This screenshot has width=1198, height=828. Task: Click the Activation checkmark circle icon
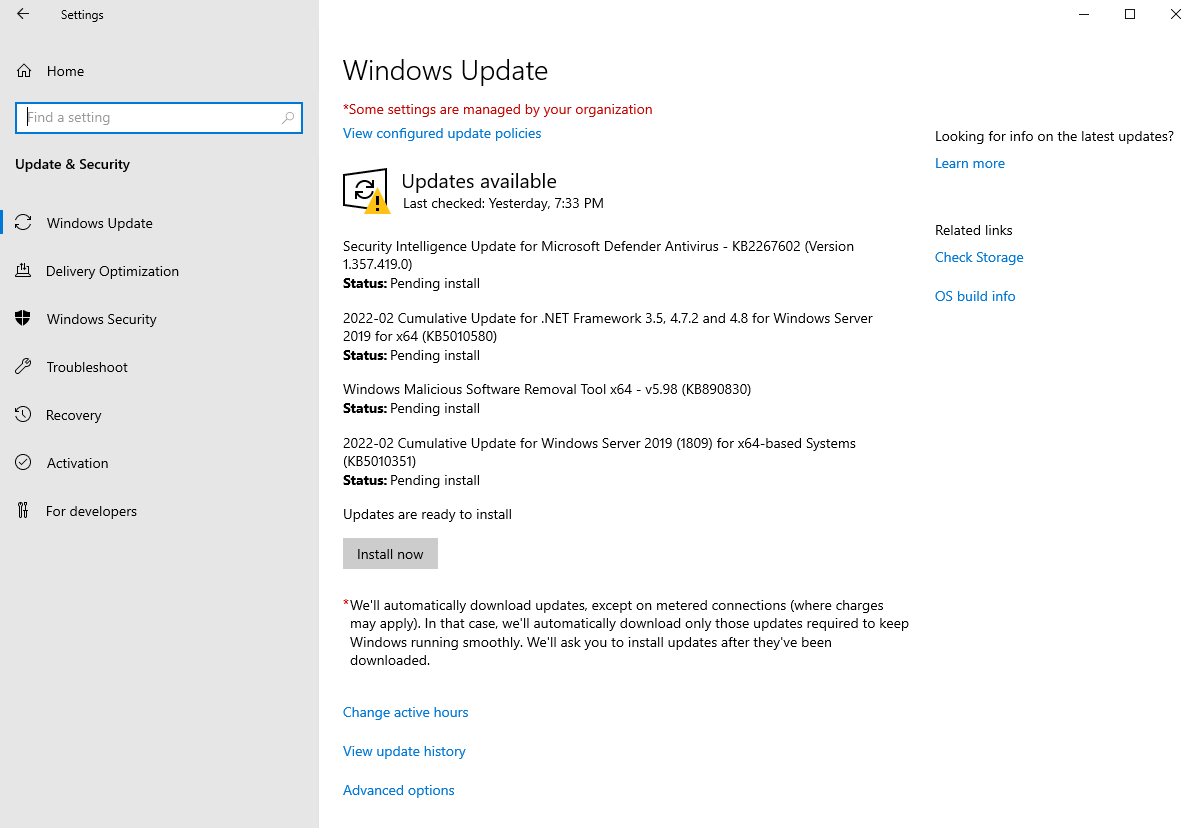click(23, 463)
